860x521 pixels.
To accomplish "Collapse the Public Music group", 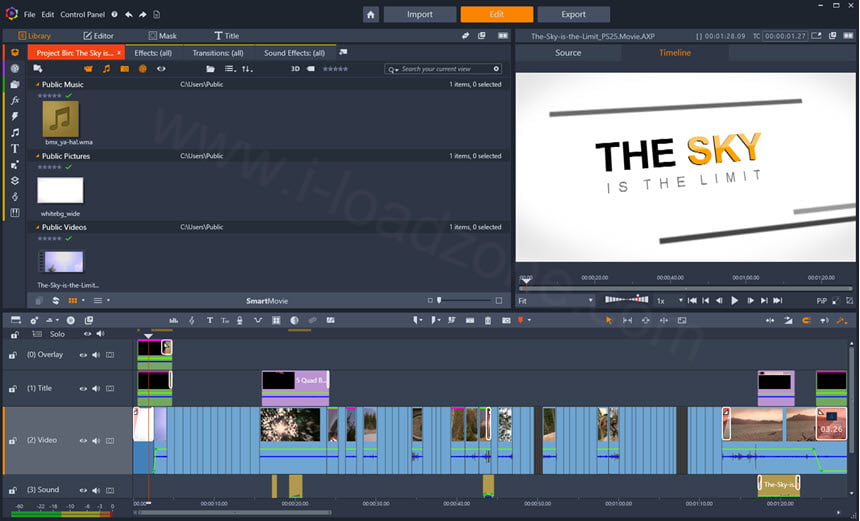I will click(x=38, y=84).
